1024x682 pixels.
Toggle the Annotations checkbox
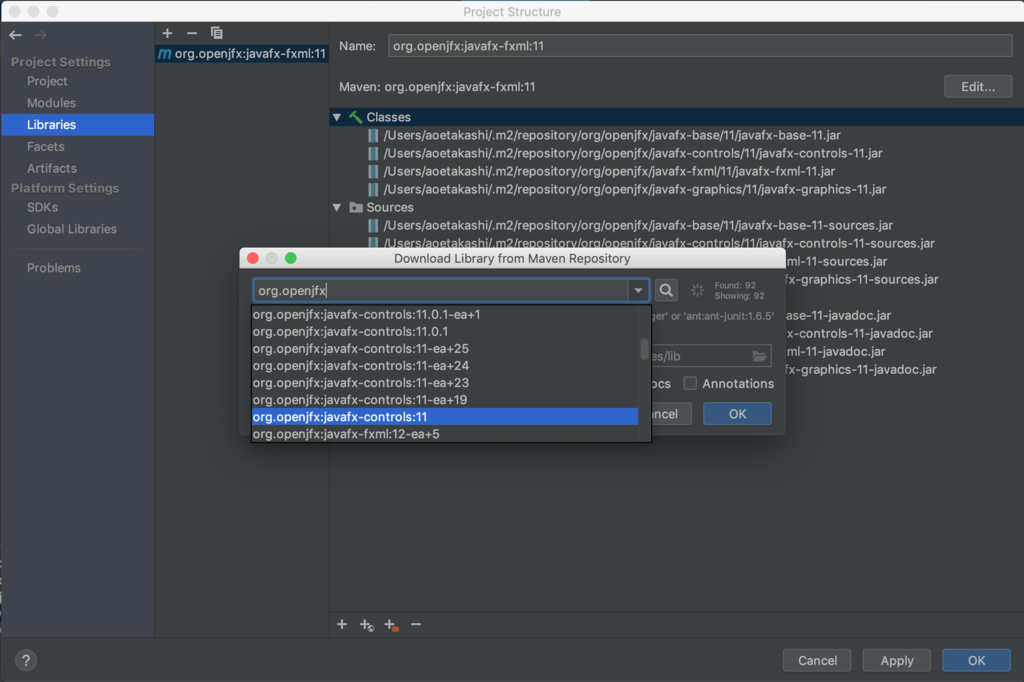[x=690, y=383]
